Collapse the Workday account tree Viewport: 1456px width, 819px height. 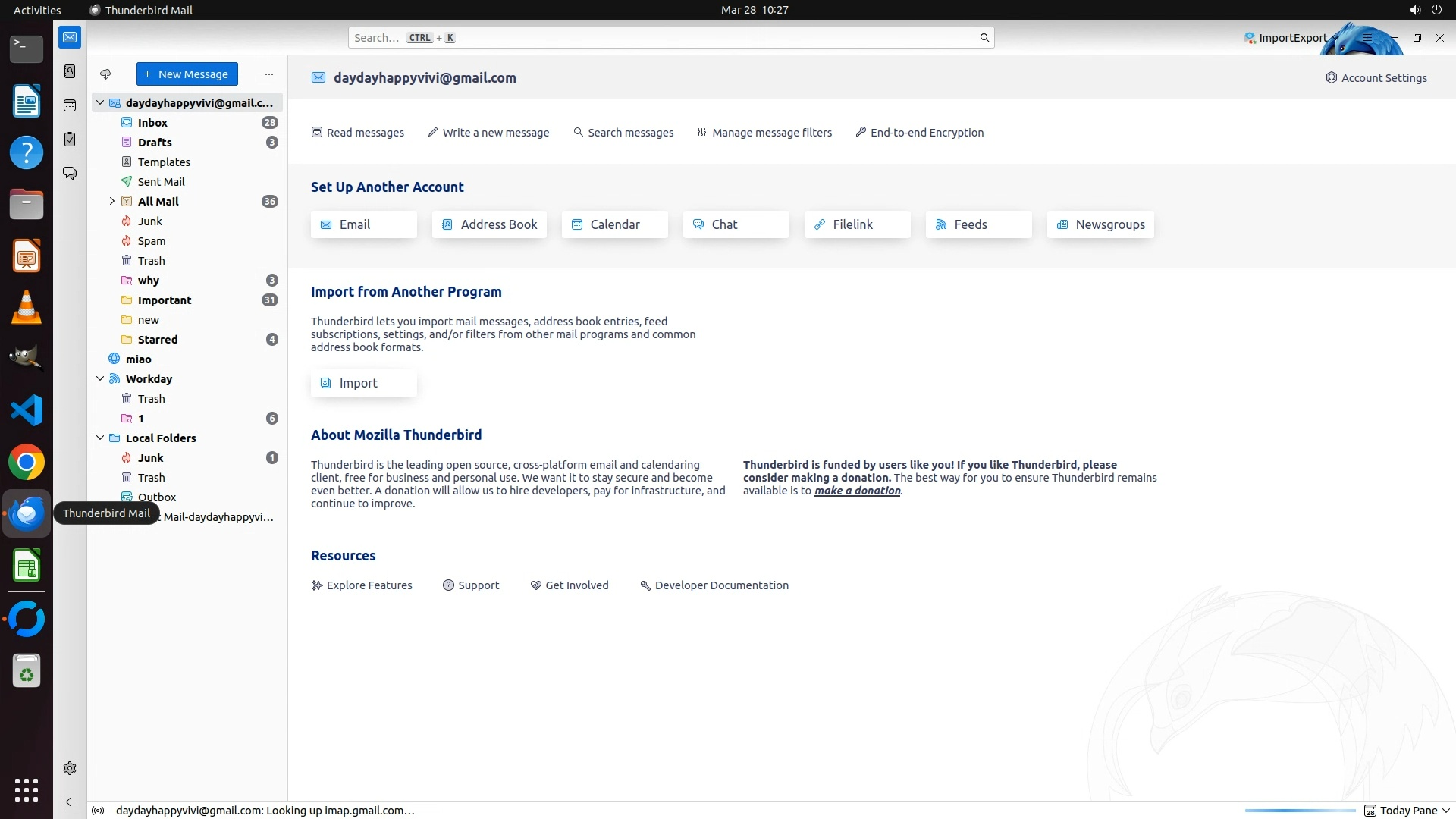point(100,378)
